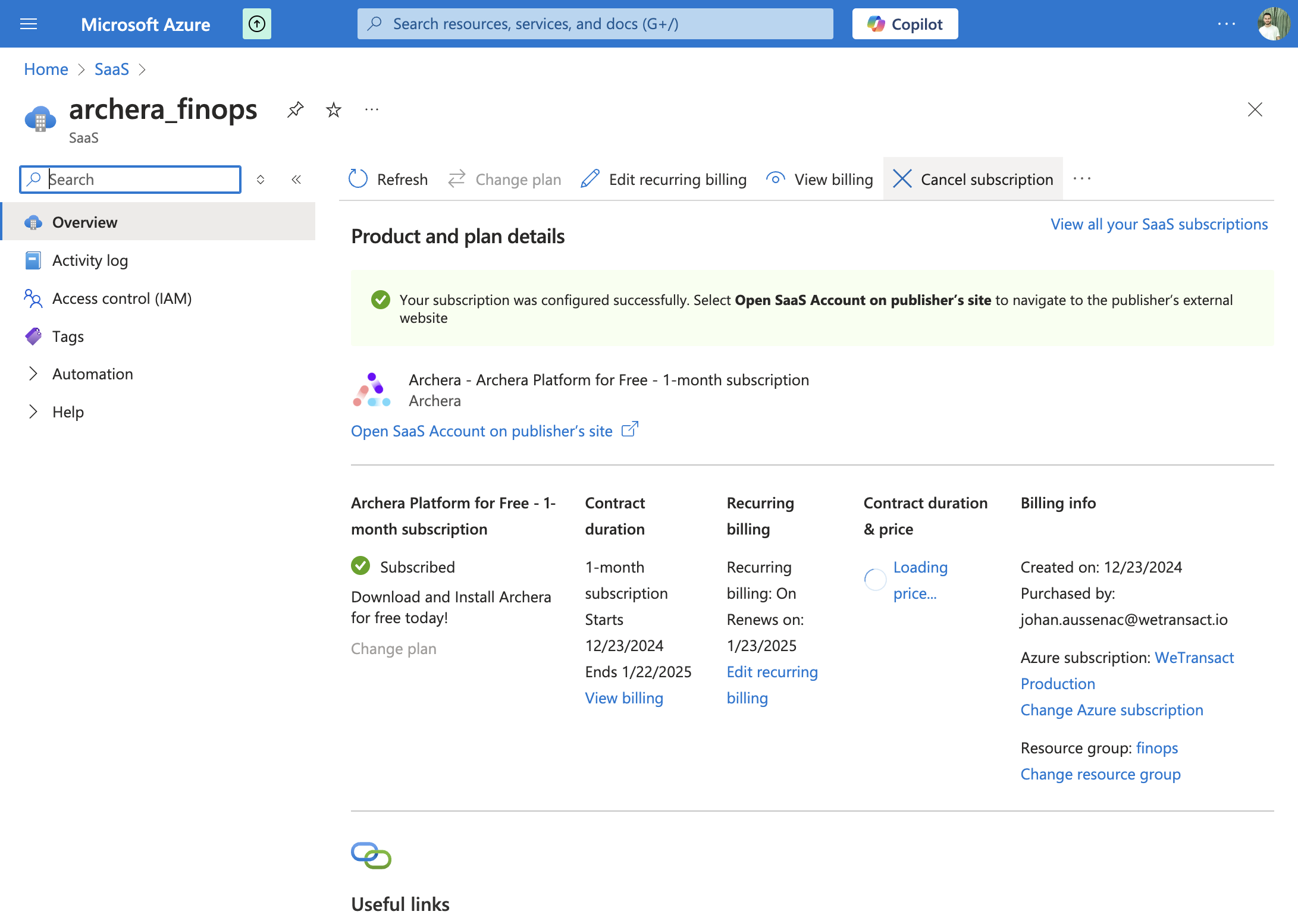Click the magnifier icon in global search
1298x924 pixels.
click(375, 24)
